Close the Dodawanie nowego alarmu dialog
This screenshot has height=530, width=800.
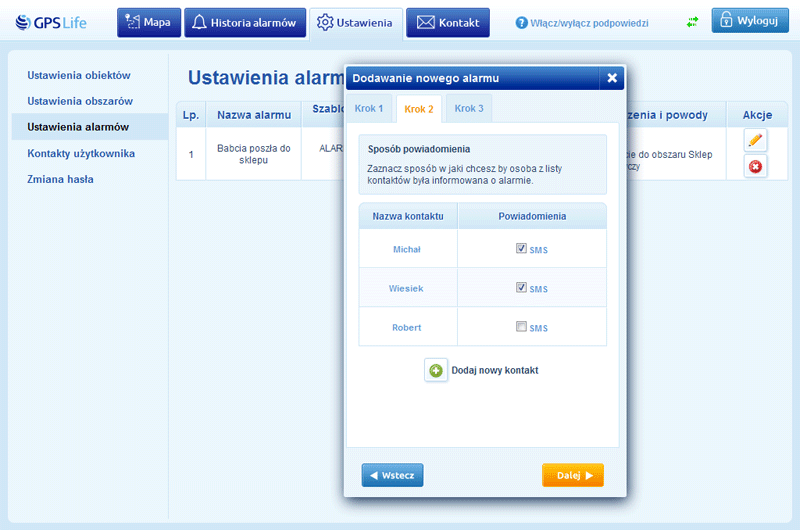click(x=612, y=78)
